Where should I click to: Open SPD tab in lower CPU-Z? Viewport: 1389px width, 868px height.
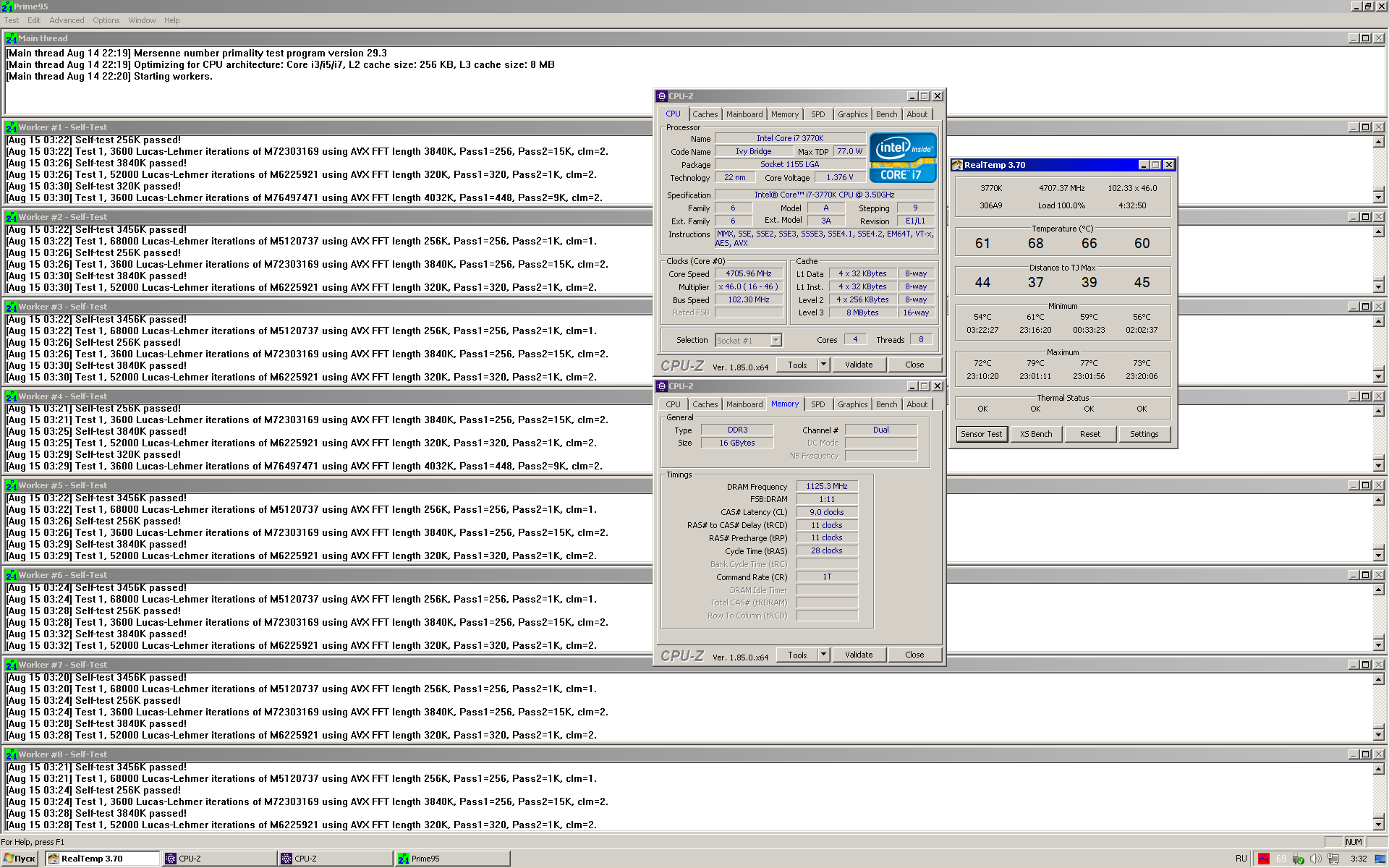coord(817,404)
